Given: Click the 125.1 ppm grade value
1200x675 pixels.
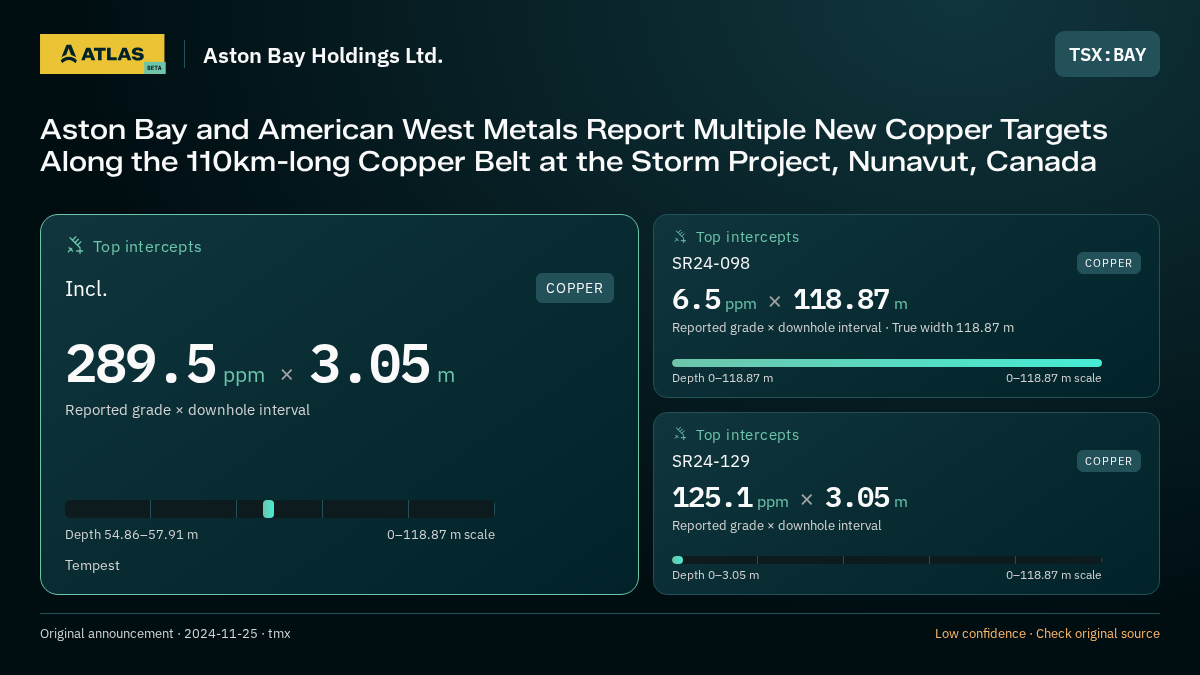Looking at the screenshot, I should 730,498.
